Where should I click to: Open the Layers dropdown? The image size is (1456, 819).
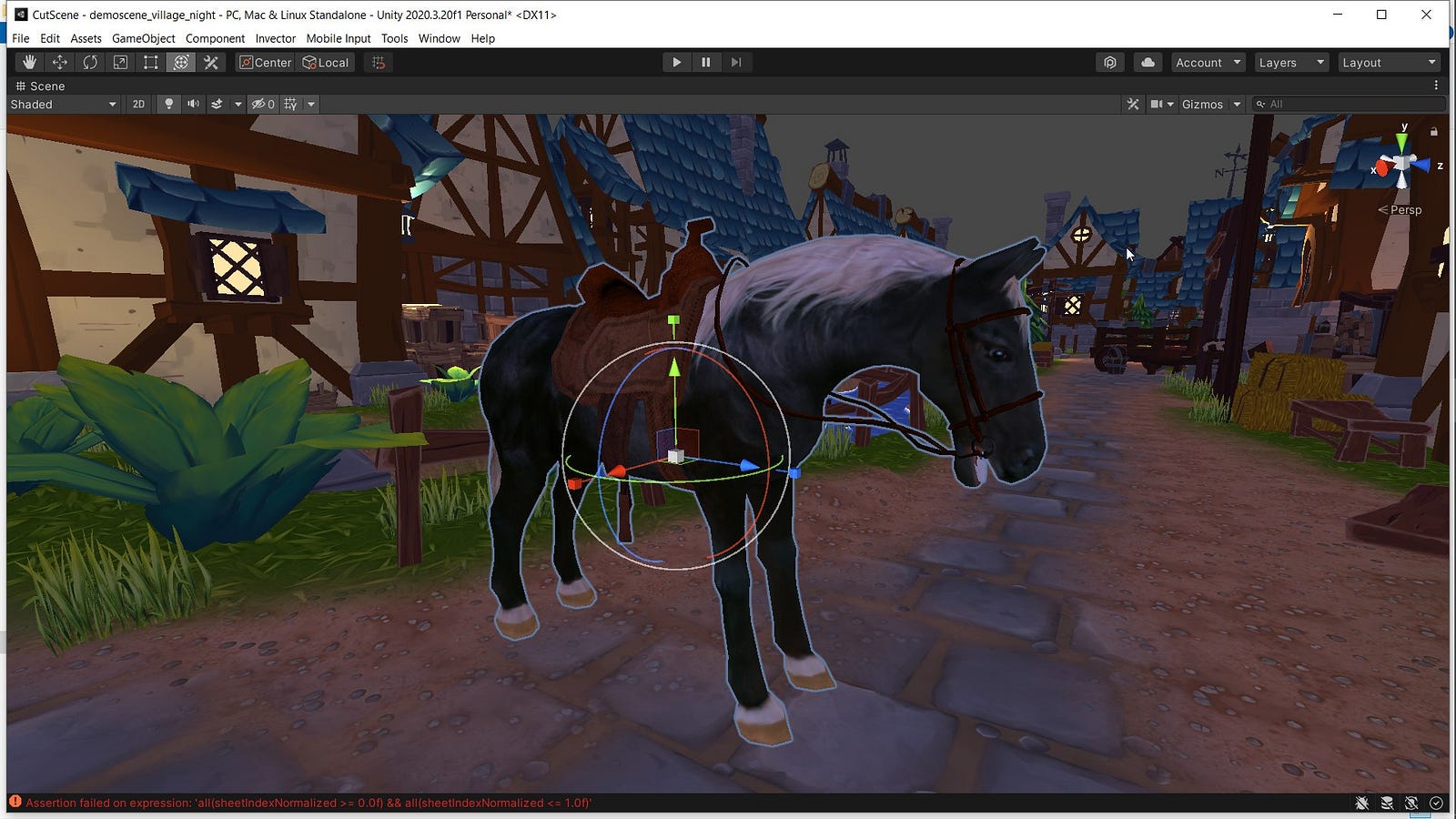click(1291, 62)
